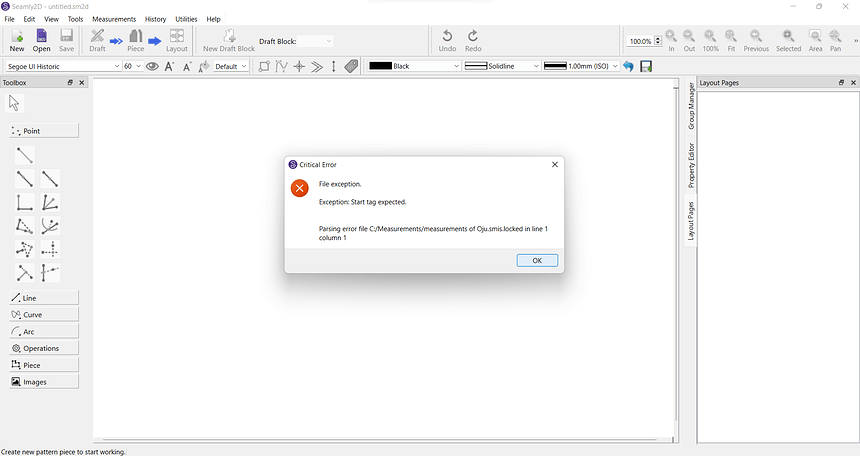860x456 pixels.
Task: Click the blue reset arrow icon in pen toolbar
Action: click(629, 66)
